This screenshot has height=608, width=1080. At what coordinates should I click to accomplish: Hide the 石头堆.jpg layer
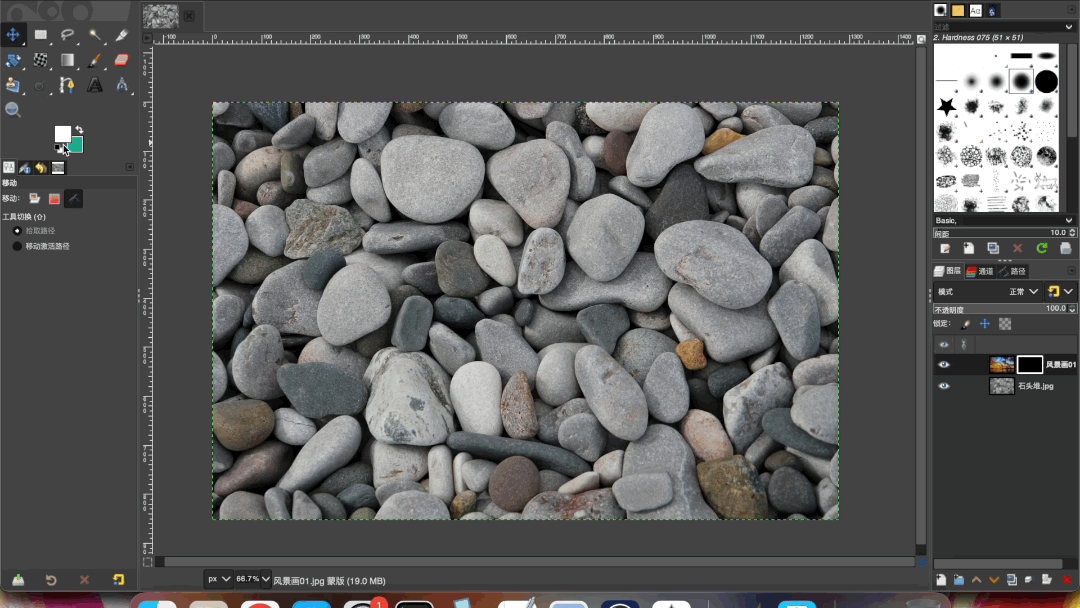tap(943, 386)
